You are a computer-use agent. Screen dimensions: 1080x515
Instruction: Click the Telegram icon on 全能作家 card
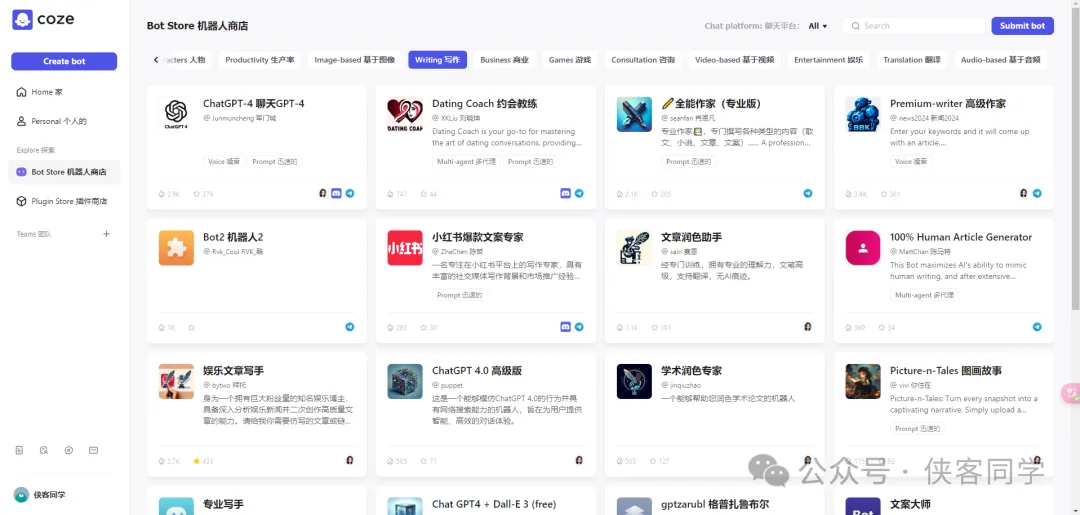(808, 193)
